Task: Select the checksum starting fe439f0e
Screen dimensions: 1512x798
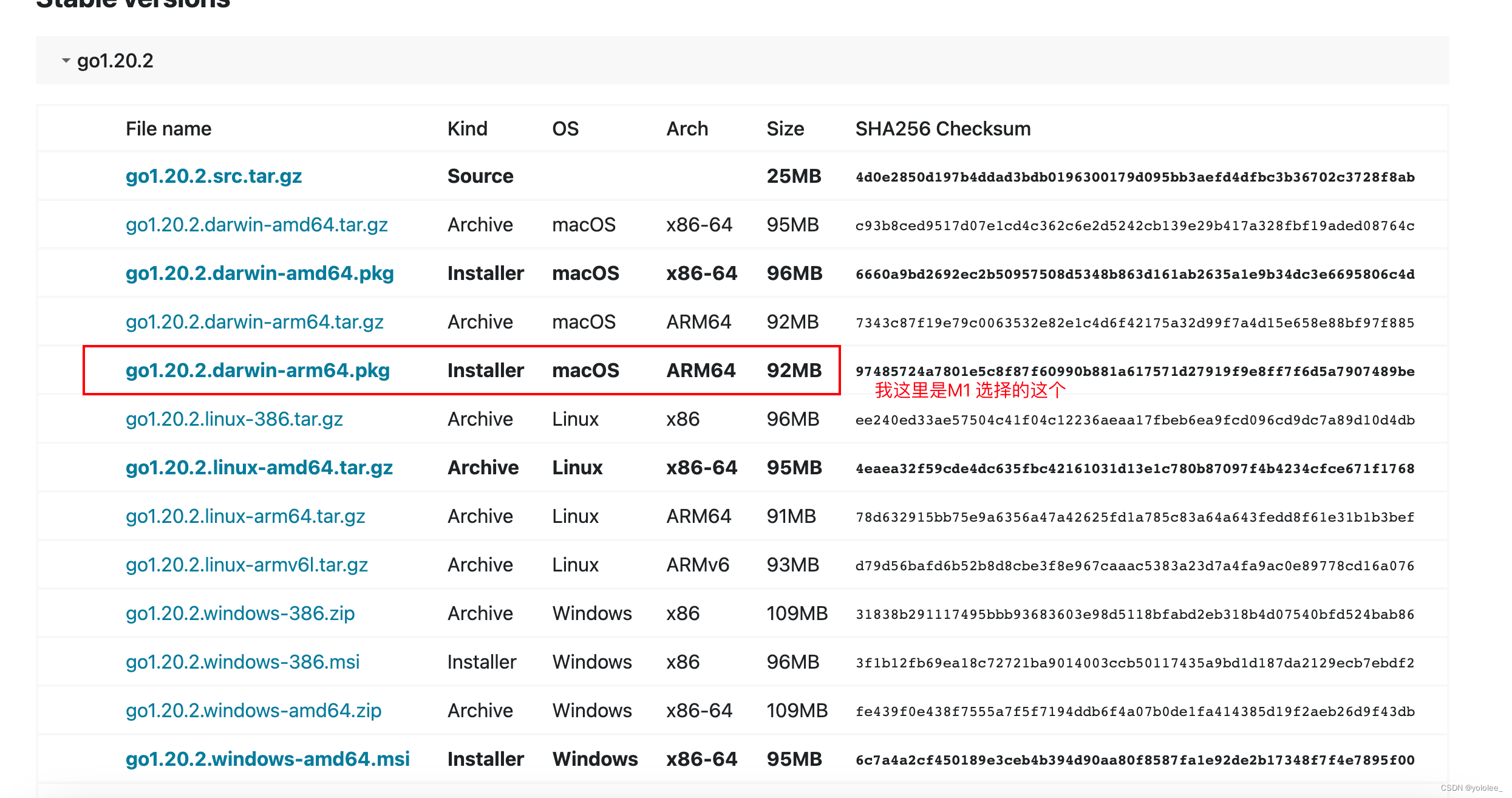Action: pos(1135,712)
